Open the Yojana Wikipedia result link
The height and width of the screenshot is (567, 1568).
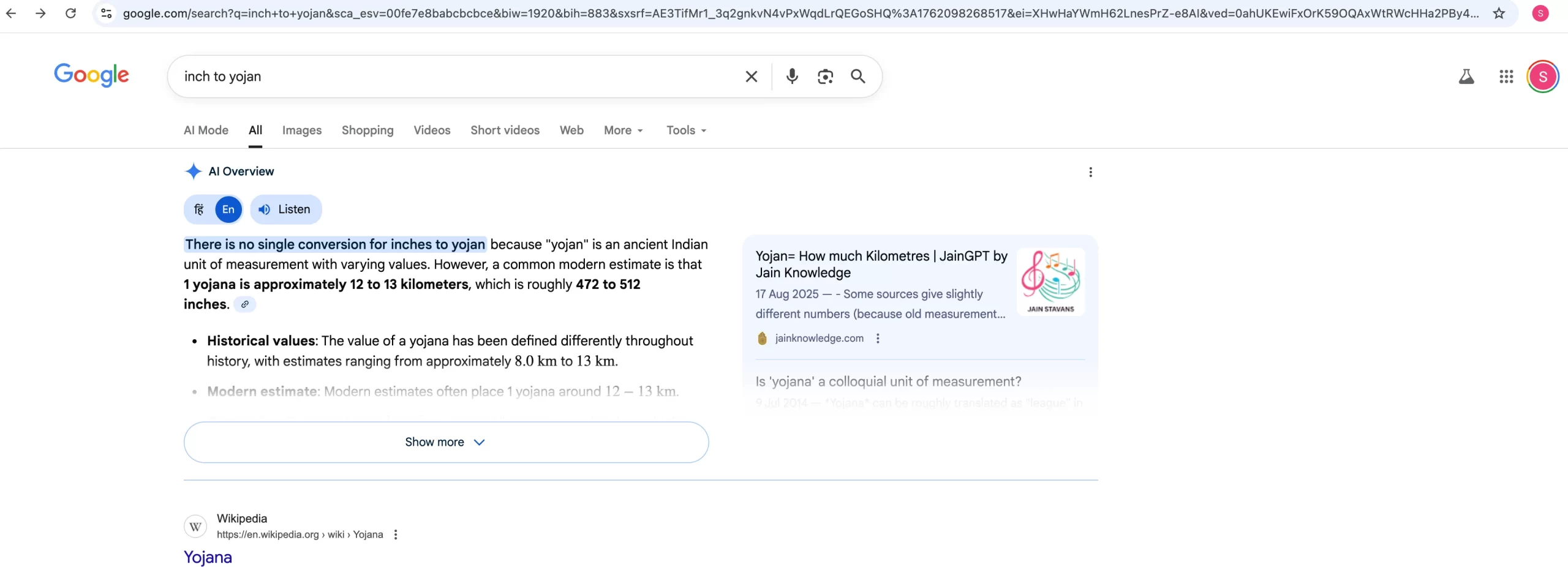coord(208,557)
